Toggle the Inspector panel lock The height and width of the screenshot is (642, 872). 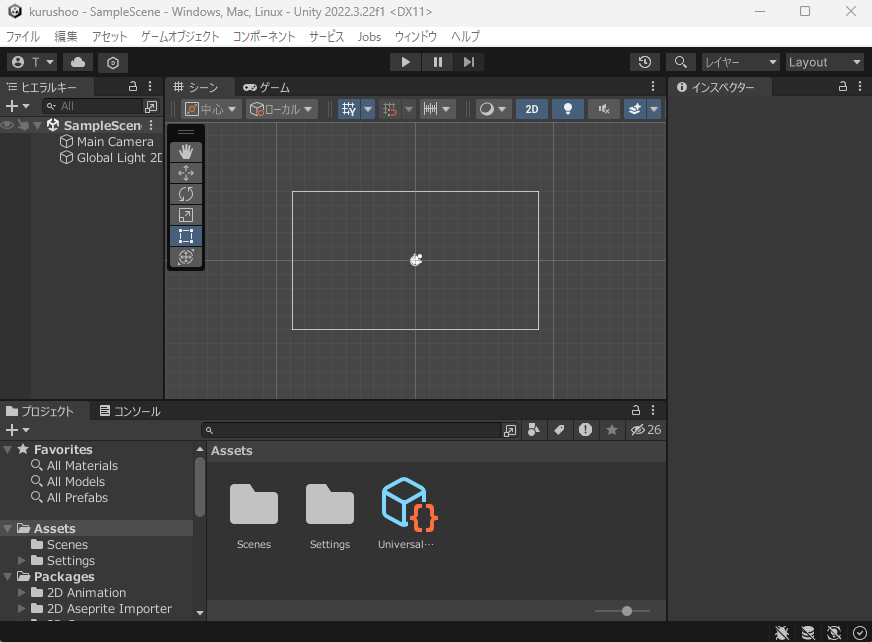843,87
